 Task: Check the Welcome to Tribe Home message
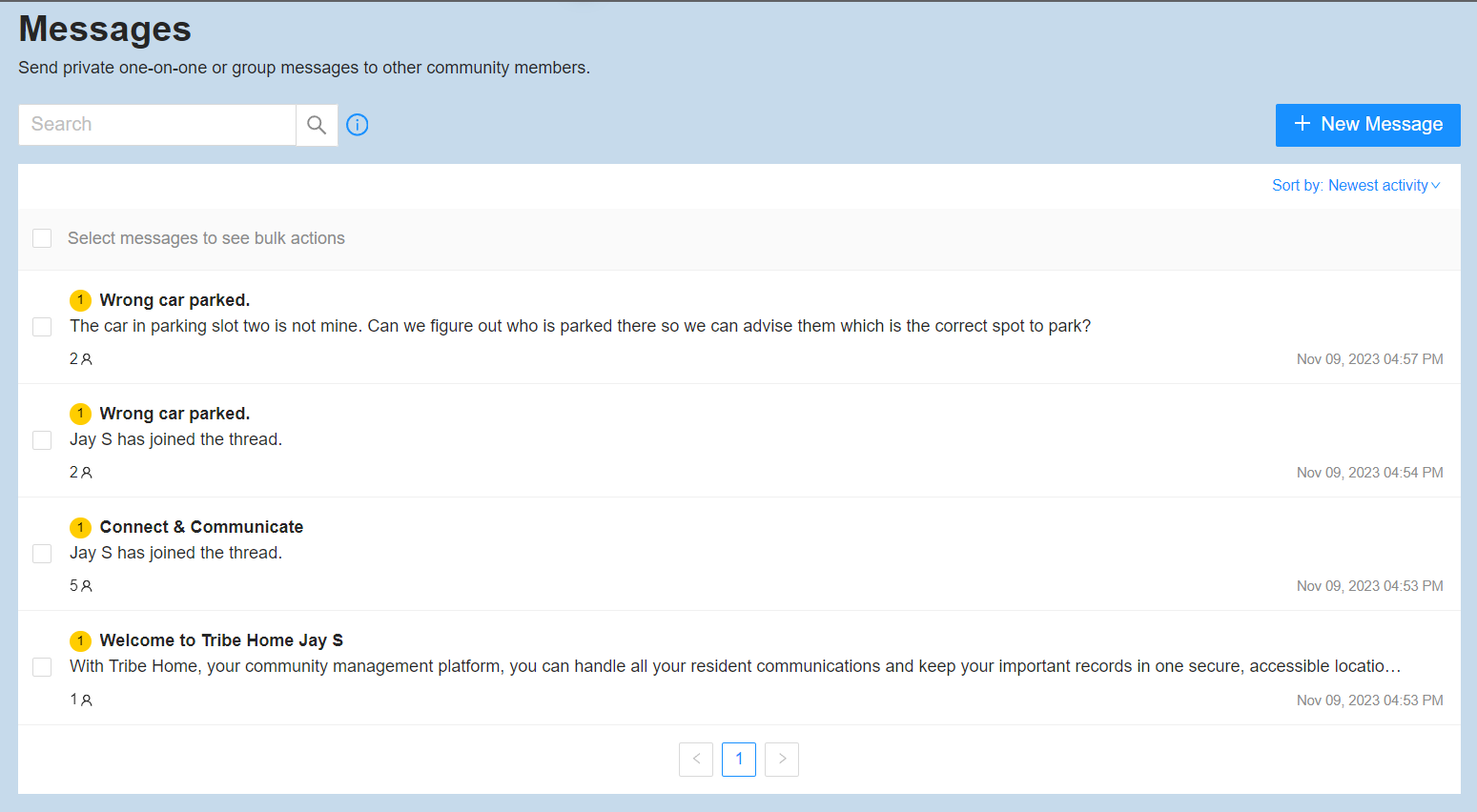pyautogui.click(x=42, y=667)
